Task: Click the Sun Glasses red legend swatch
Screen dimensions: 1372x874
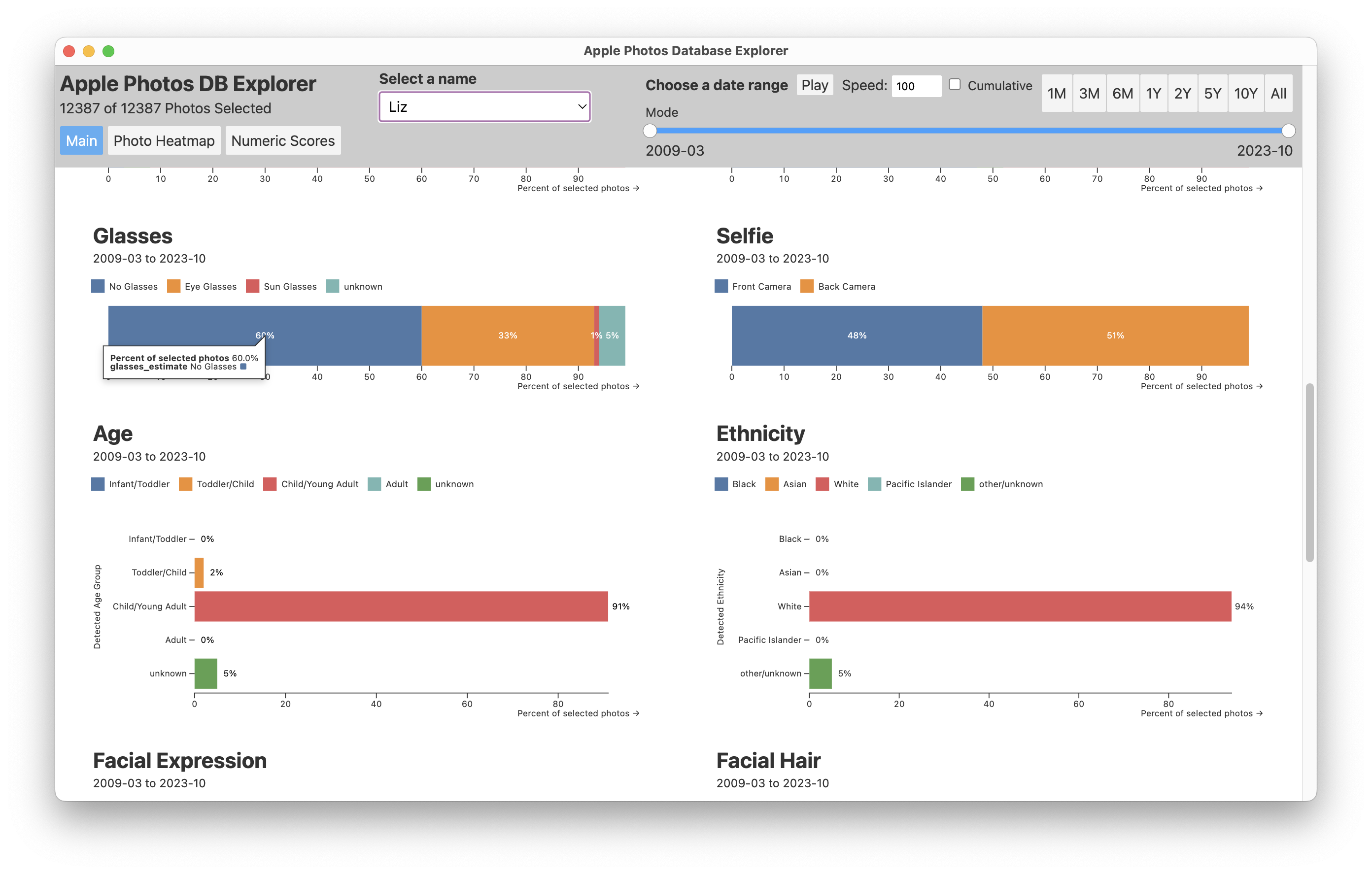Action: [252, 286]
